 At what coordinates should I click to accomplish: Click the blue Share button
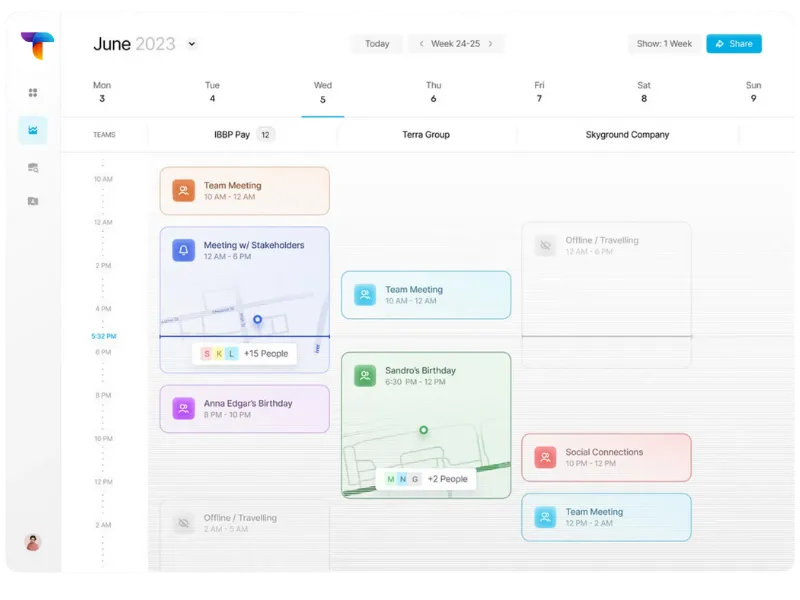(734, 44)
